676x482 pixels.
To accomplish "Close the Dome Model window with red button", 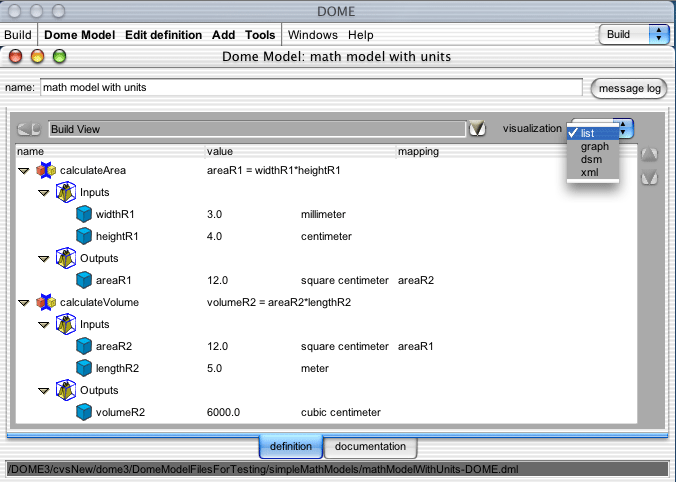I will click(16, 56).
